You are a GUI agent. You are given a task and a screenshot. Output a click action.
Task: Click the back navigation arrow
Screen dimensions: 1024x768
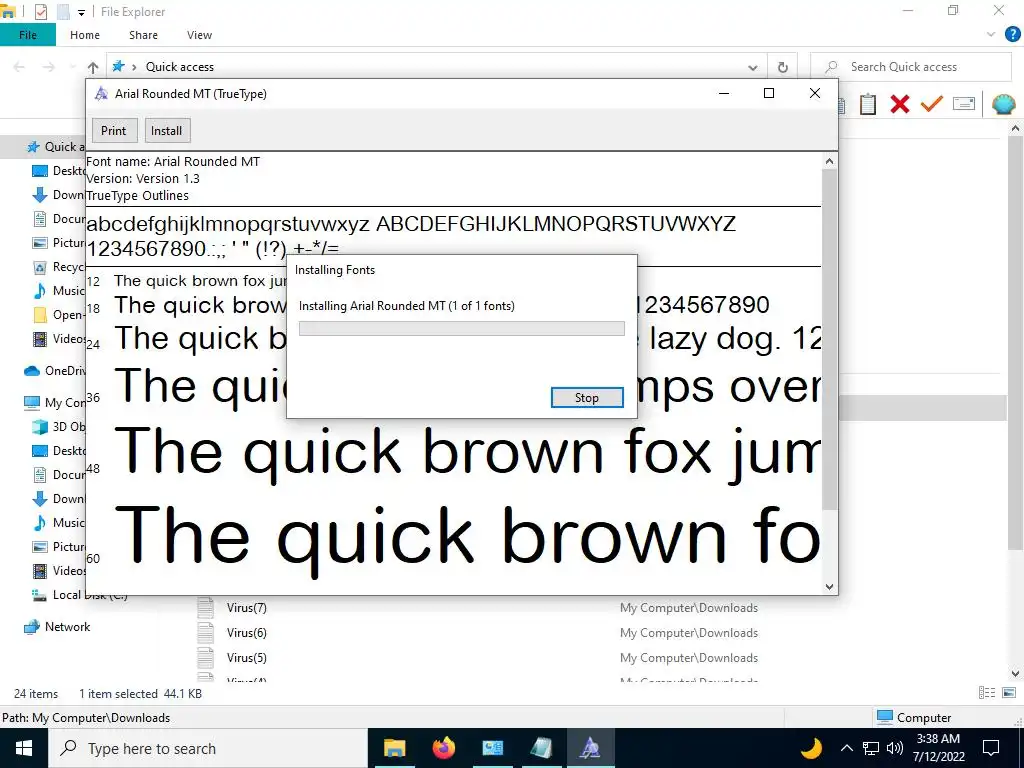(x=19, y=67)
